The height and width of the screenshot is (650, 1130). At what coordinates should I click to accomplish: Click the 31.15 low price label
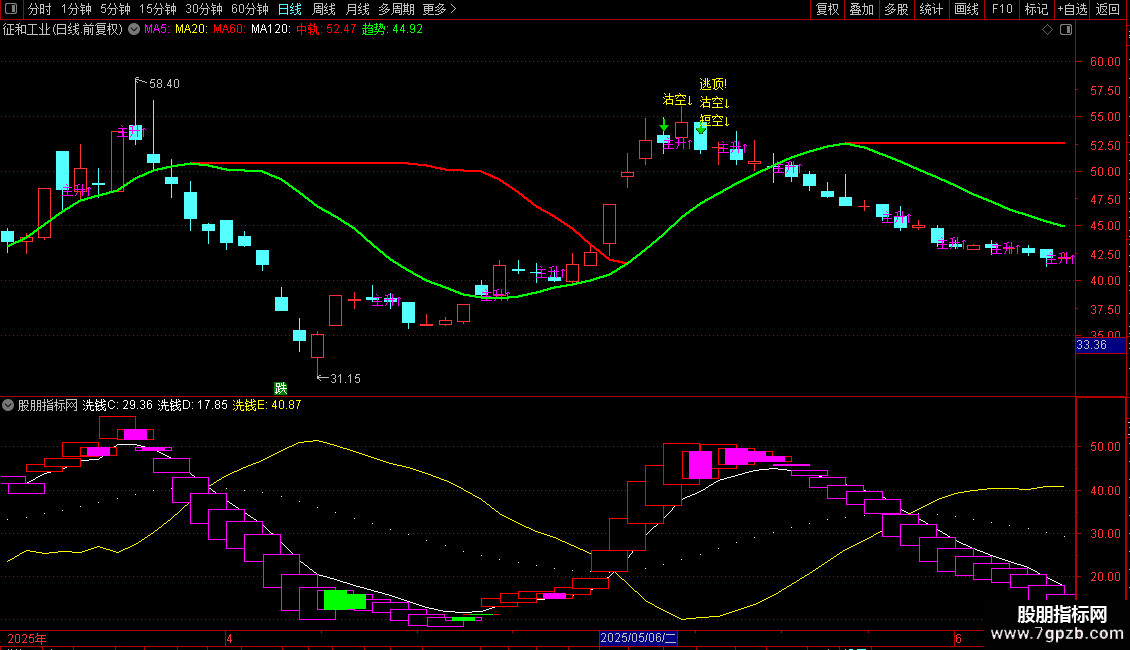(x=345, y=378)
